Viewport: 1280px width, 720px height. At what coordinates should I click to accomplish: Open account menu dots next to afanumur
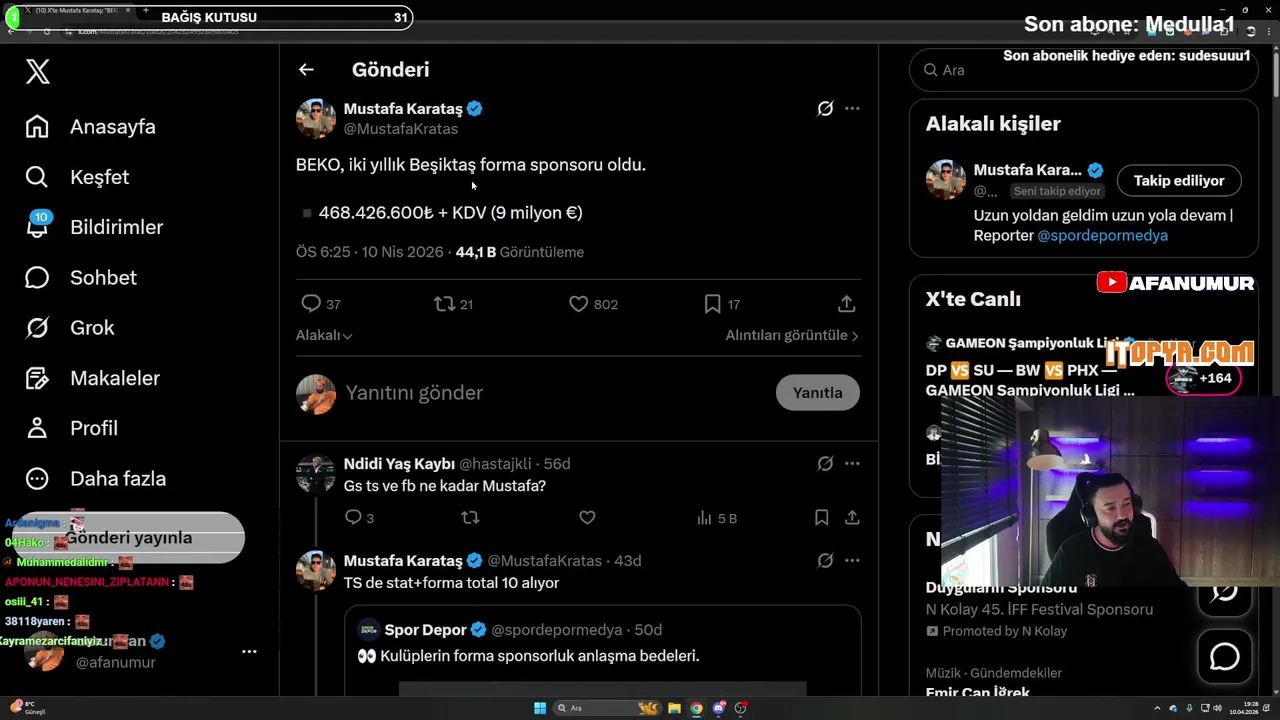[249, 652]
